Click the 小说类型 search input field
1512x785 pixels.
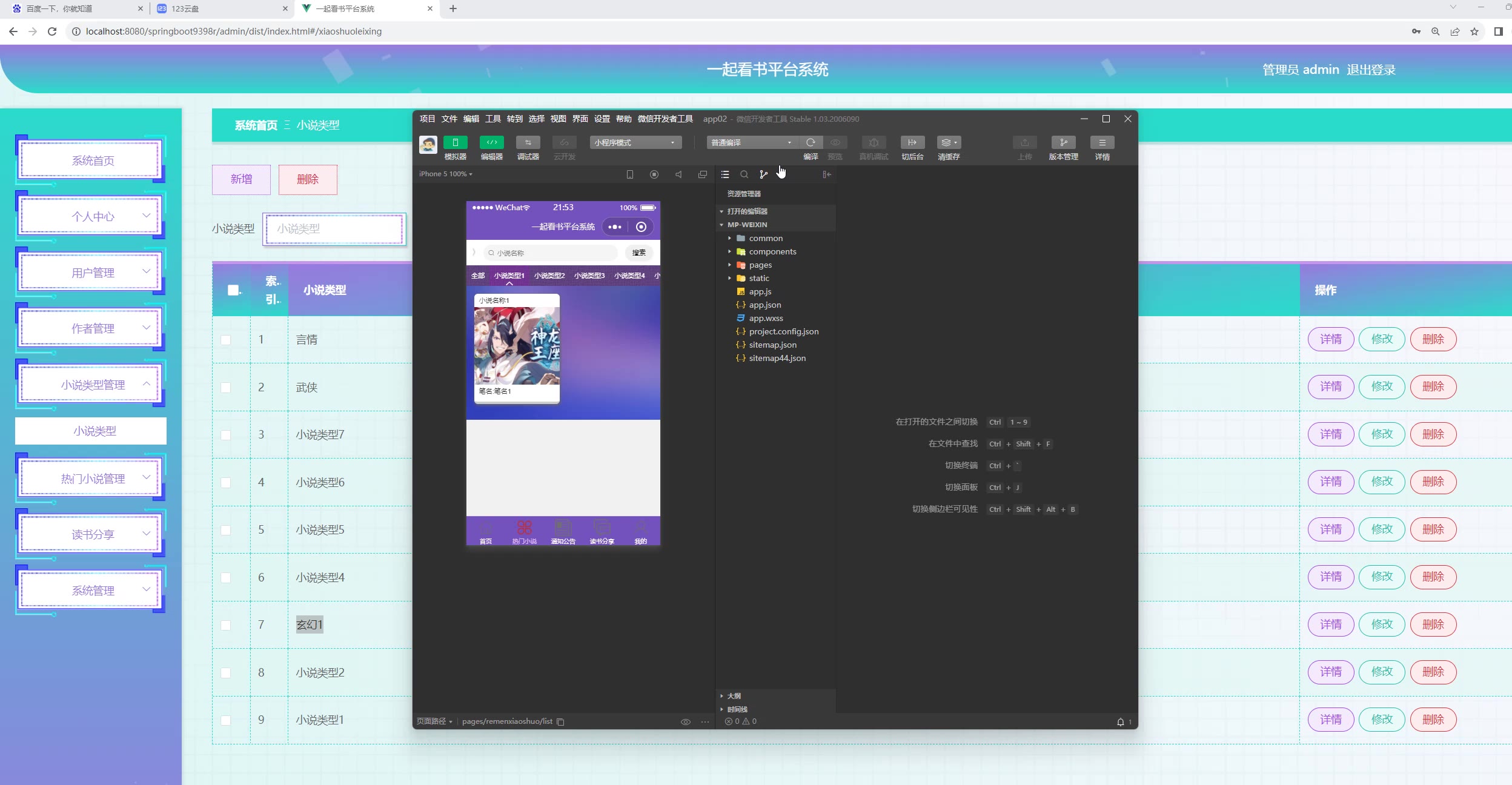click(x=334, y=229)
